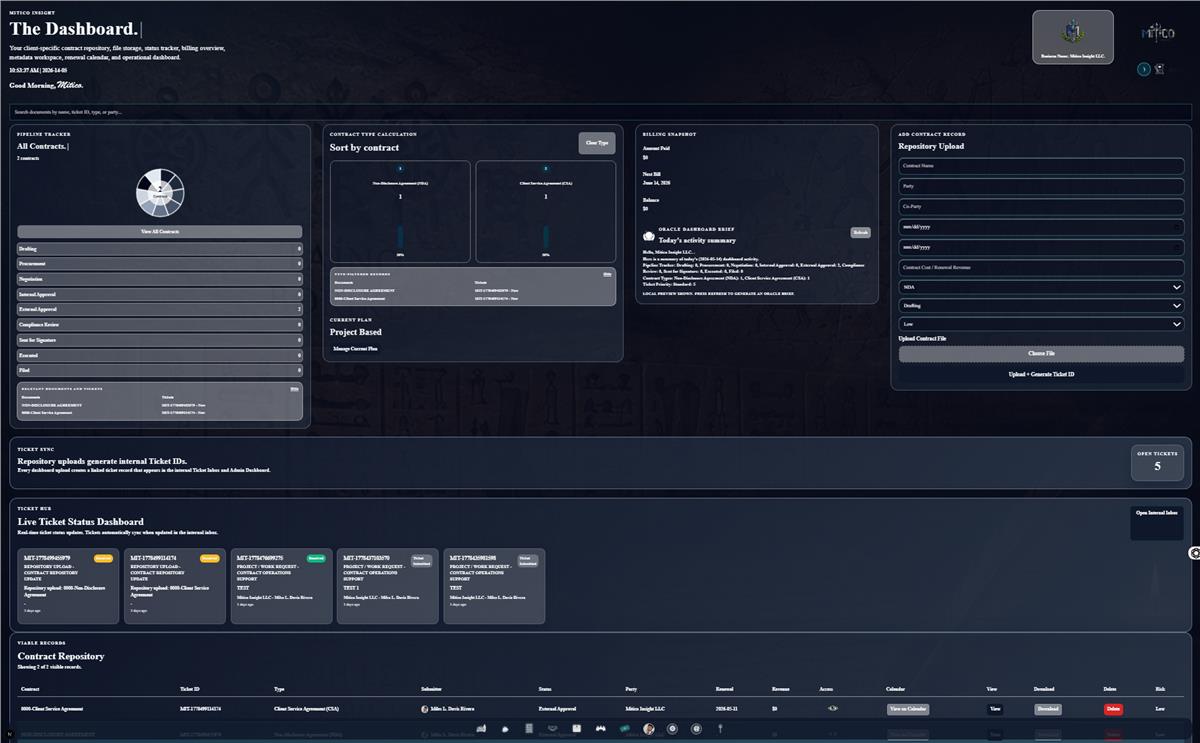Click the Choose File button
The height and width of the screenshot is (743, 1200).
[x=1041, y=354]
